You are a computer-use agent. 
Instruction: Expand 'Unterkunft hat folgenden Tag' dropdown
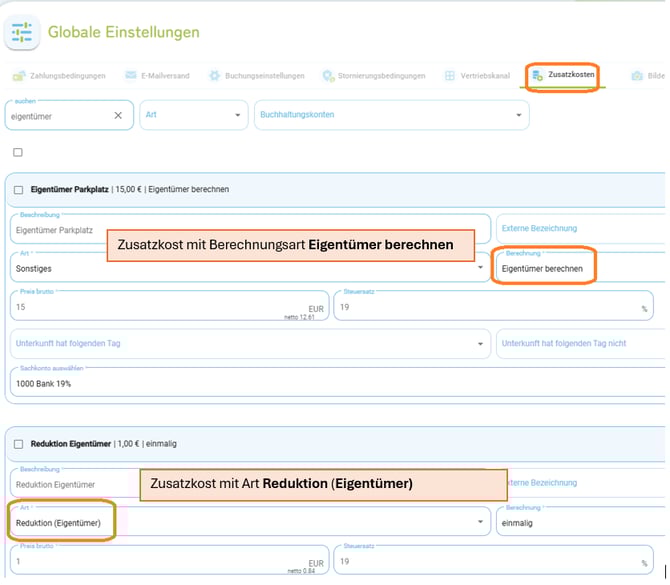pos(248,344)
